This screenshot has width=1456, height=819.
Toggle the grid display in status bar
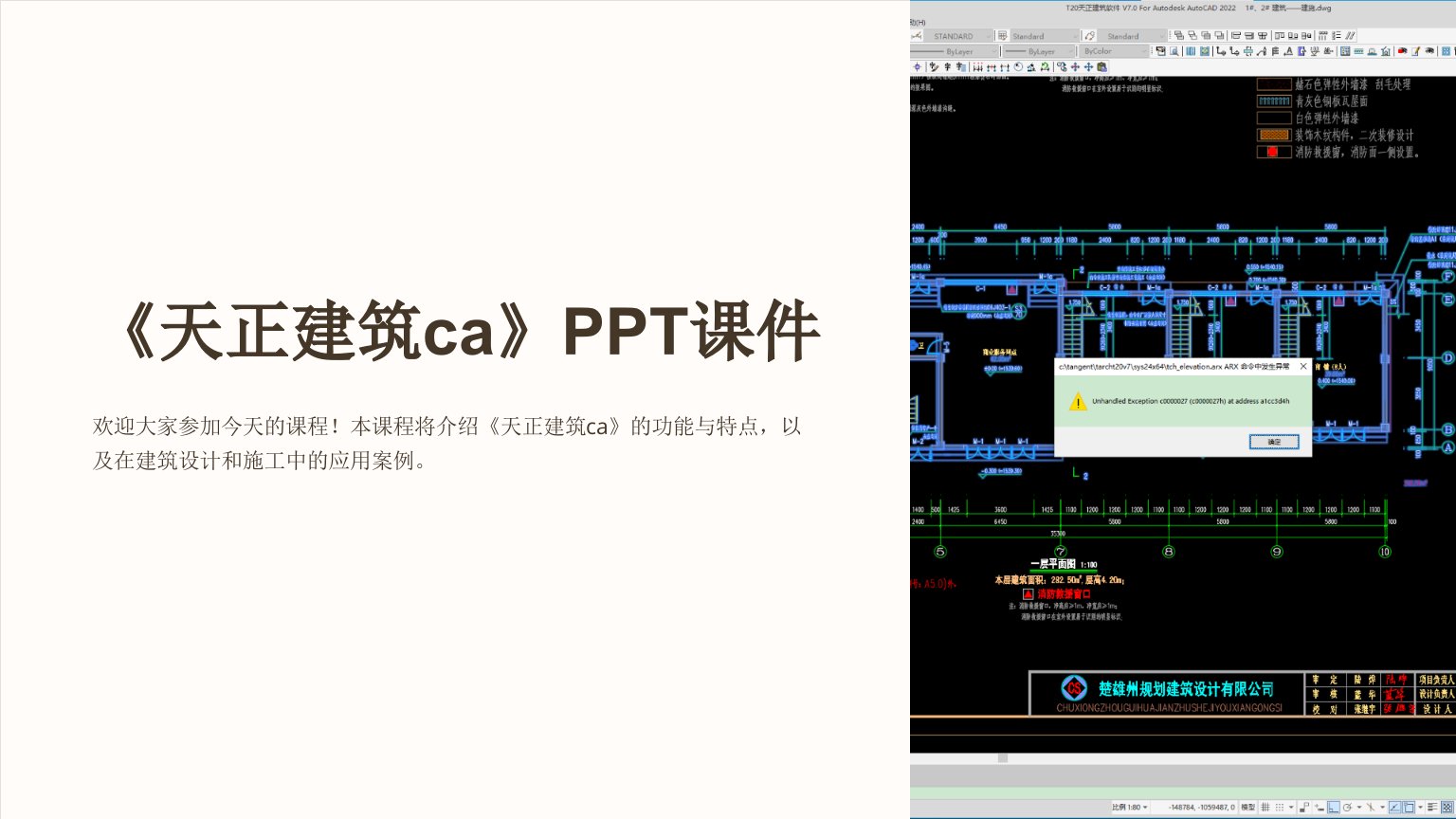pos(1265,808)
